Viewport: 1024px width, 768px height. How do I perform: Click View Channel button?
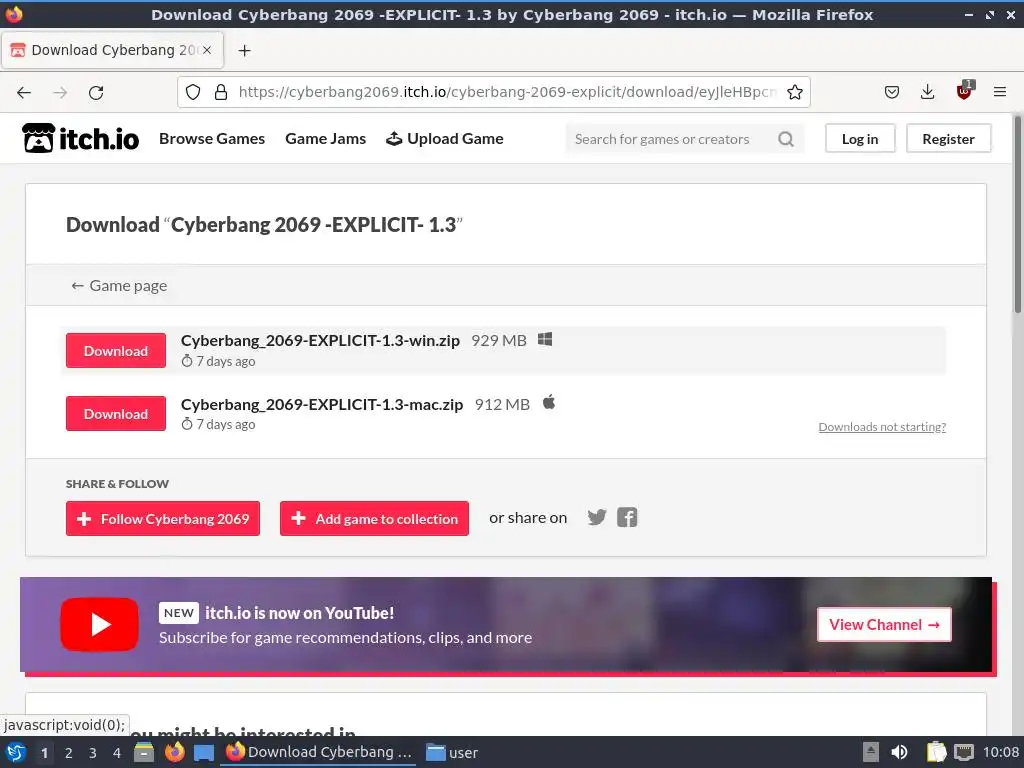click(884, 624)
